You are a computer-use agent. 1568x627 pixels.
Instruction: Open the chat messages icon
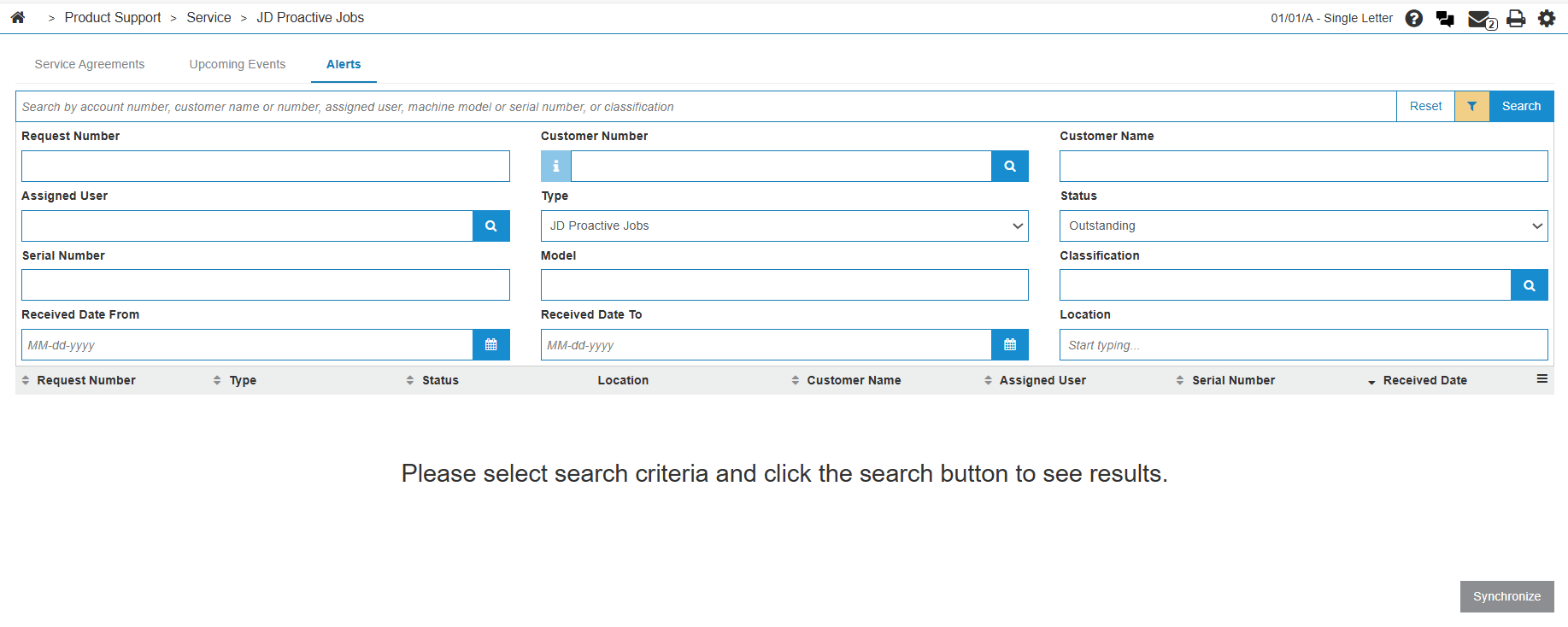1445,18
